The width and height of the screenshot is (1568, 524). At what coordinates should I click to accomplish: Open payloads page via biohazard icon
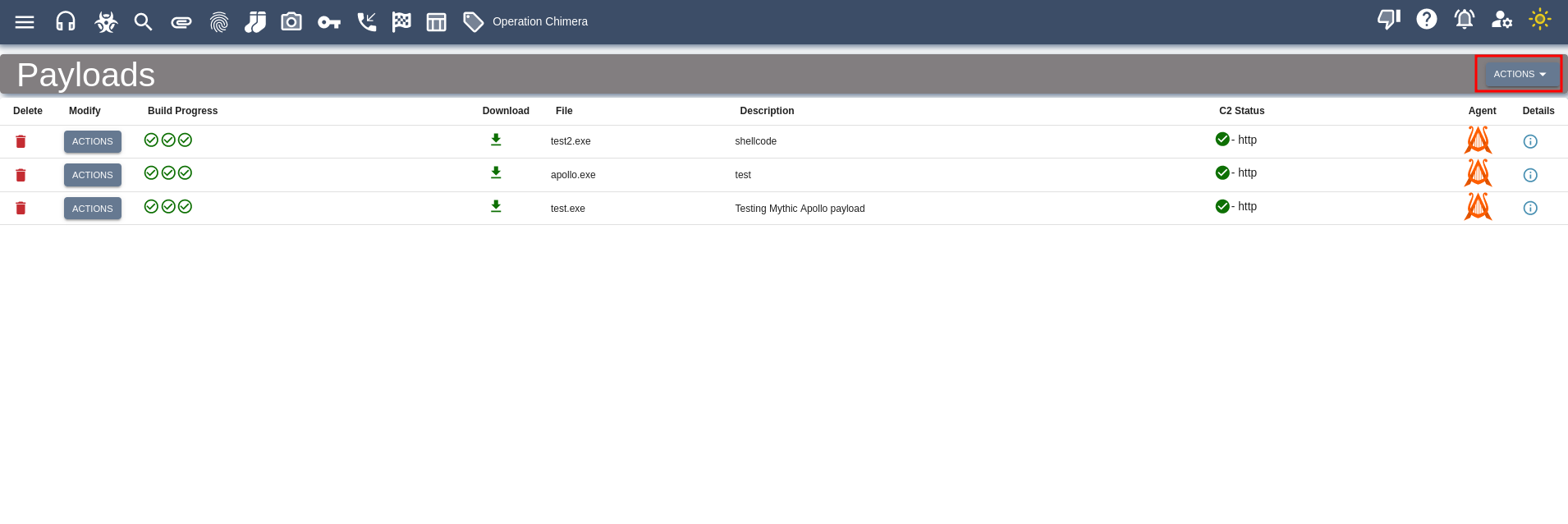click(106, 21)
